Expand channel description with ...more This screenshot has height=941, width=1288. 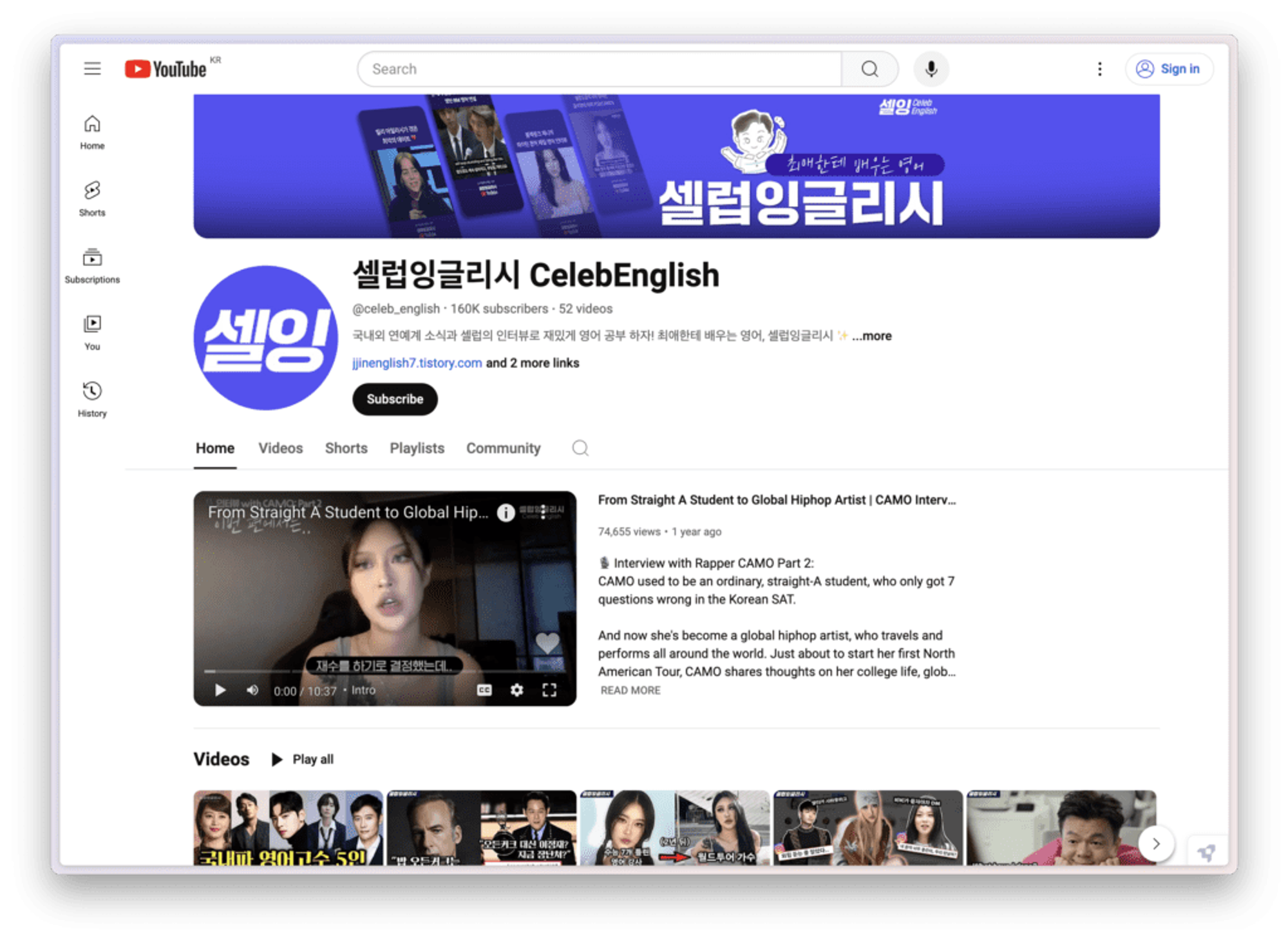point(872,336)
